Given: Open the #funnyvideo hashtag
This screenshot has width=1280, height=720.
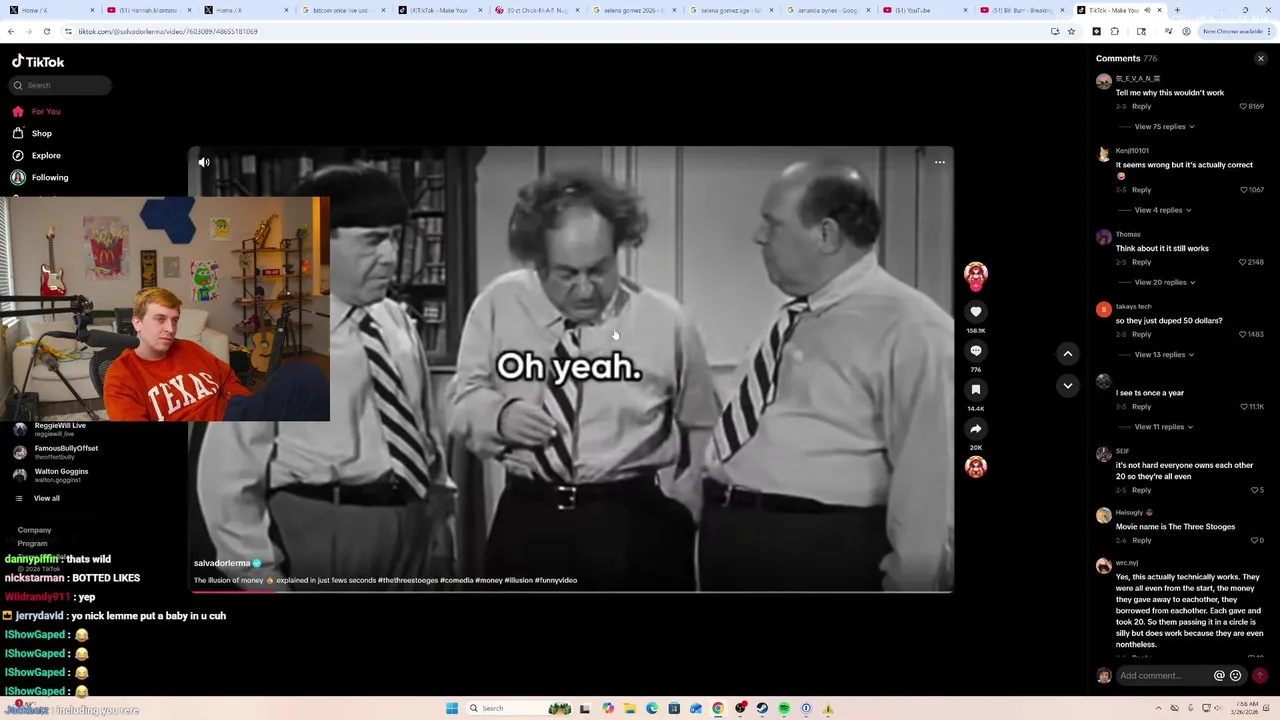Looking at the screenshot, I should (556, 580).
